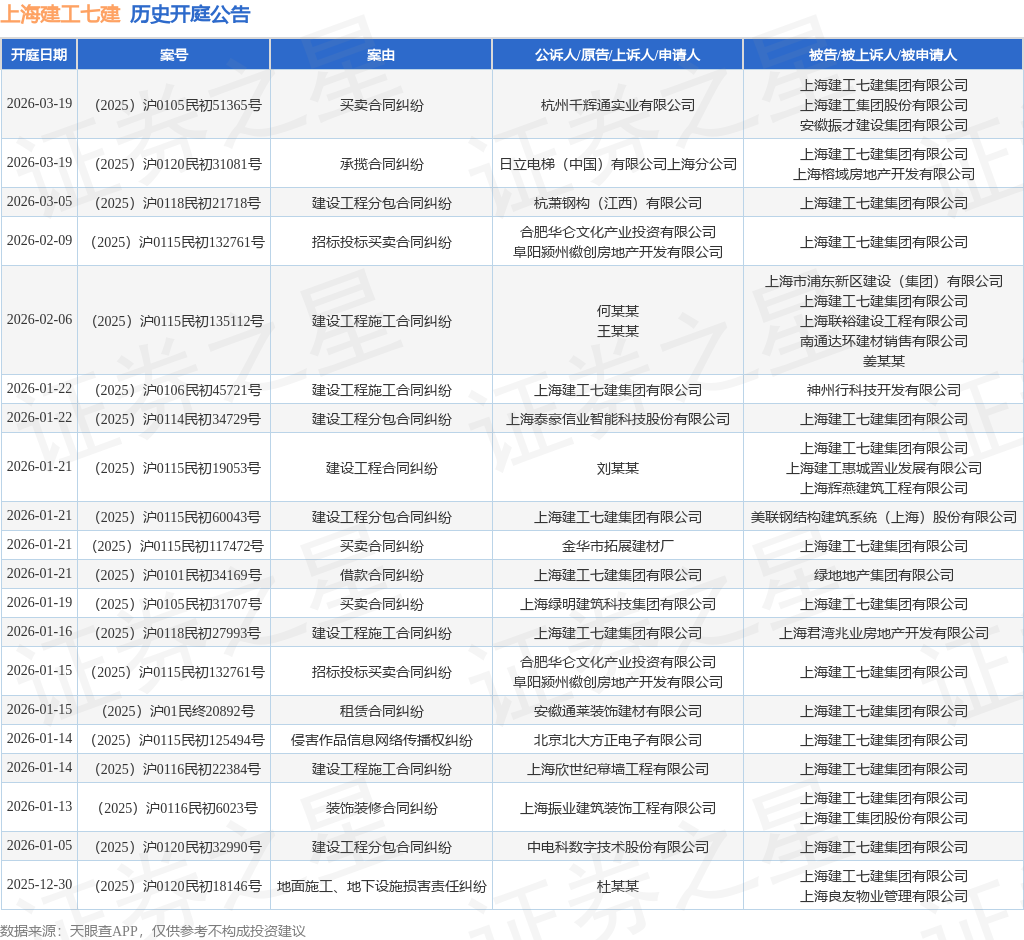1024x940 pixels.
Task: Click date 2026-02-09
Action: tap(39, 240)
